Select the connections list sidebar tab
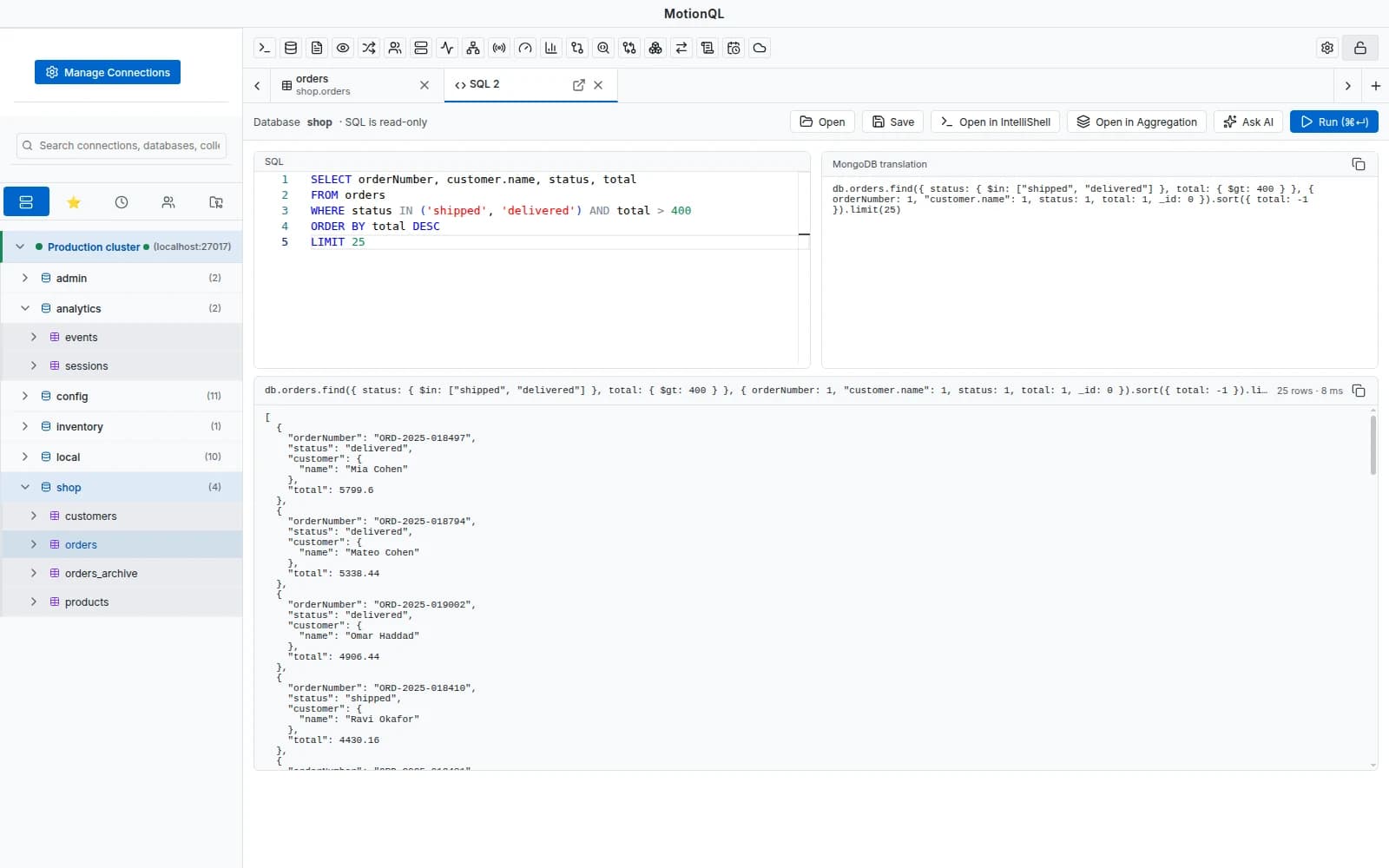This screenshot has width=1389, height=868. pyautogui.click(x=26, y=202)
